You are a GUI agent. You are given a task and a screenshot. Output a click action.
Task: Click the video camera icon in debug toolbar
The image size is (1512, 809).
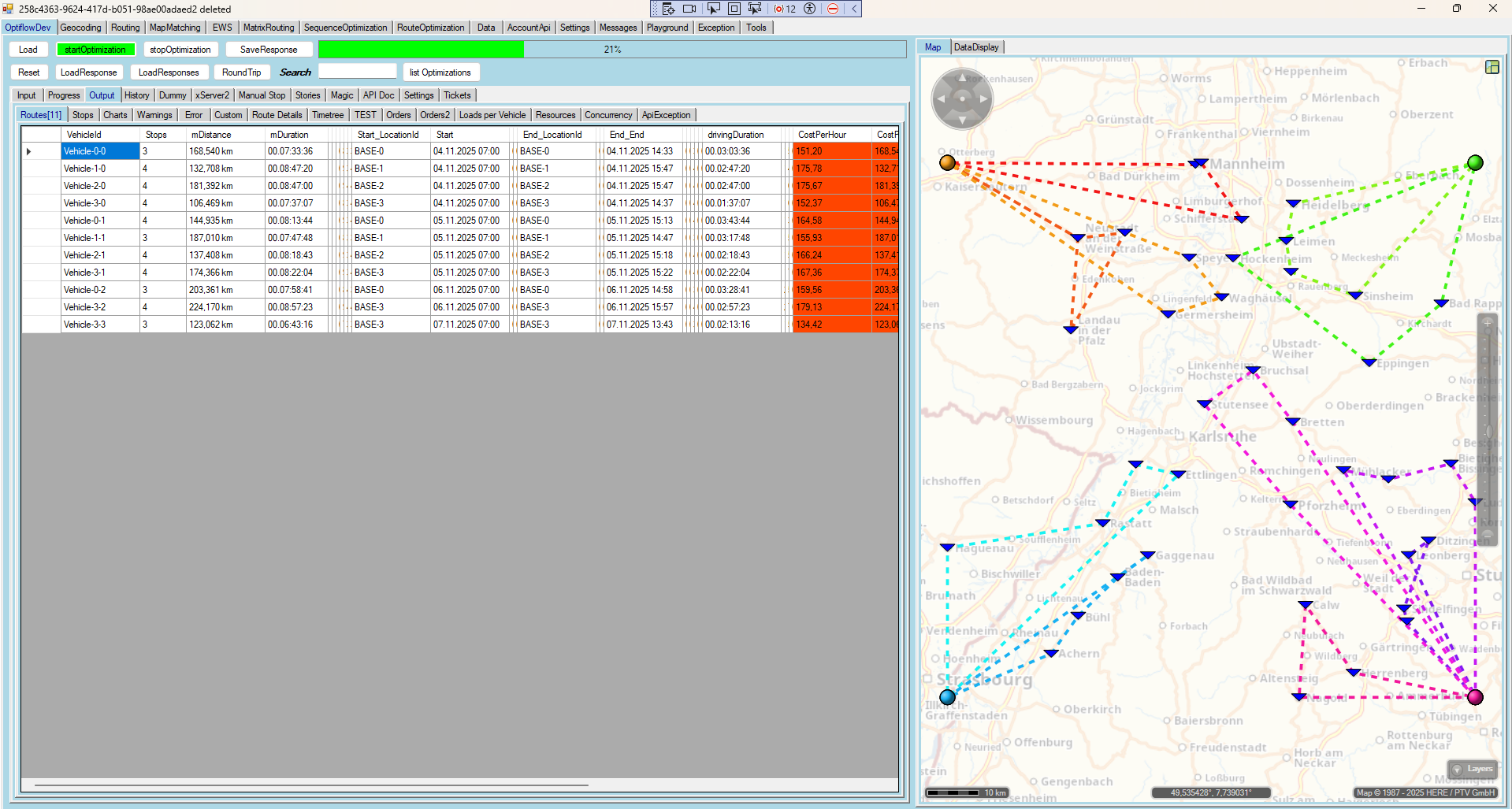[x=689, y=9]
